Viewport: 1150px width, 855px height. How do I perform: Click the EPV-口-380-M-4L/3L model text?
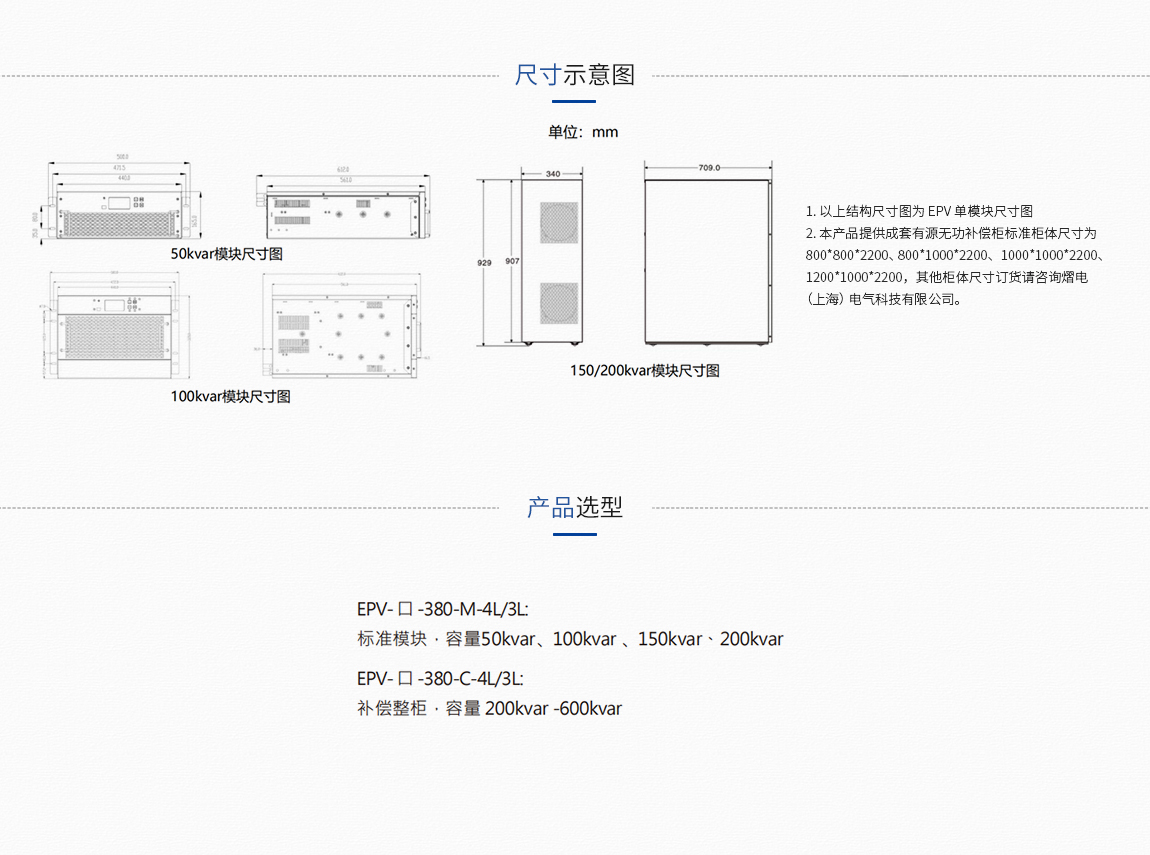tap(442, 609)
